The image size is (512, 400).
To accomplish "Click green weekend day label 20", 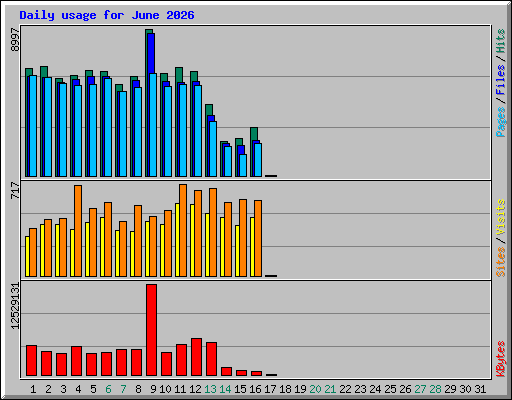I will [x=315, y=389].
